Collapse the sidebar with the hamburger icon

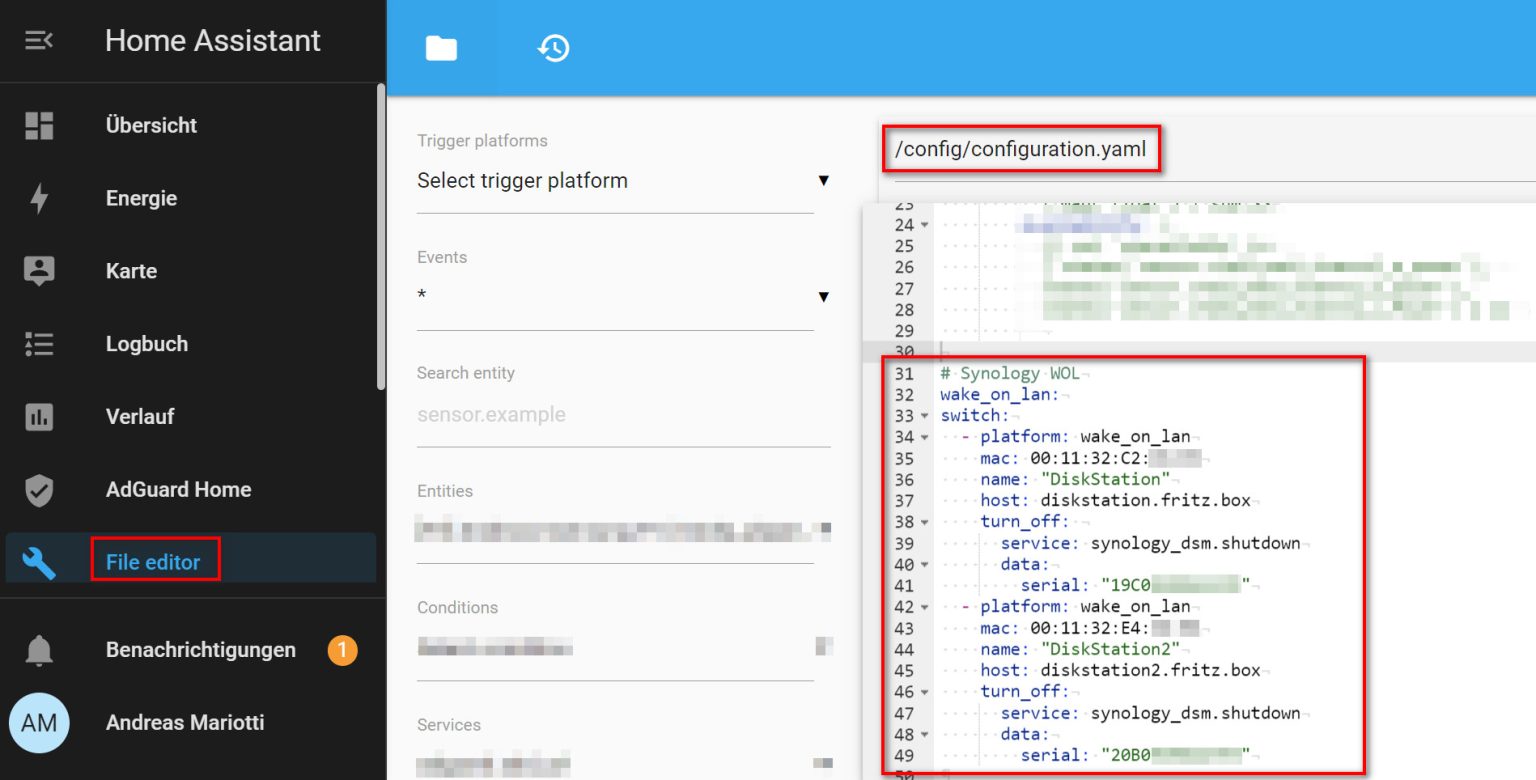coord(38,40)
